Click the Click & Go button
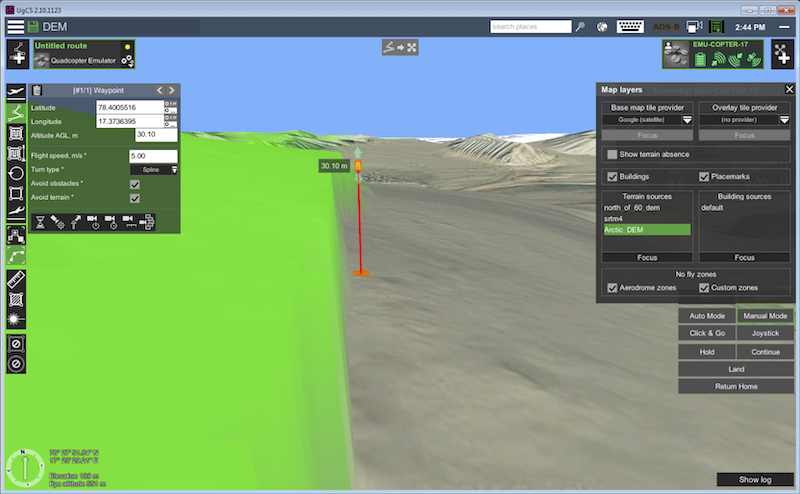Image resolution: width=800 pixels, height=494 pixels. coord(707,333)
